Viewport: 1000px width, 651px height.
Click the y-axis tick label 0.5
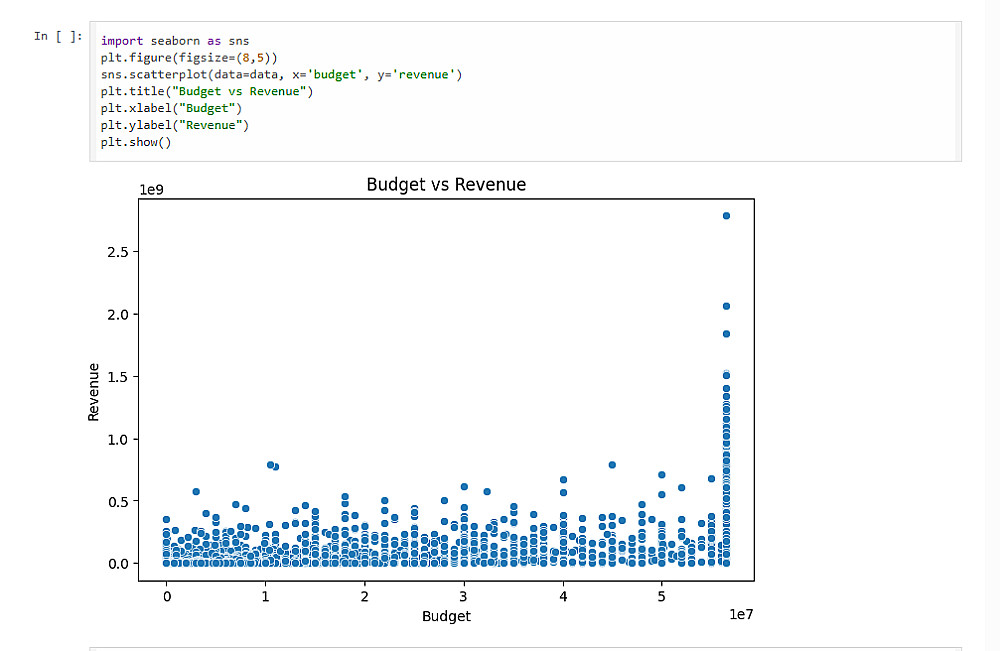[x=118, y=502]
